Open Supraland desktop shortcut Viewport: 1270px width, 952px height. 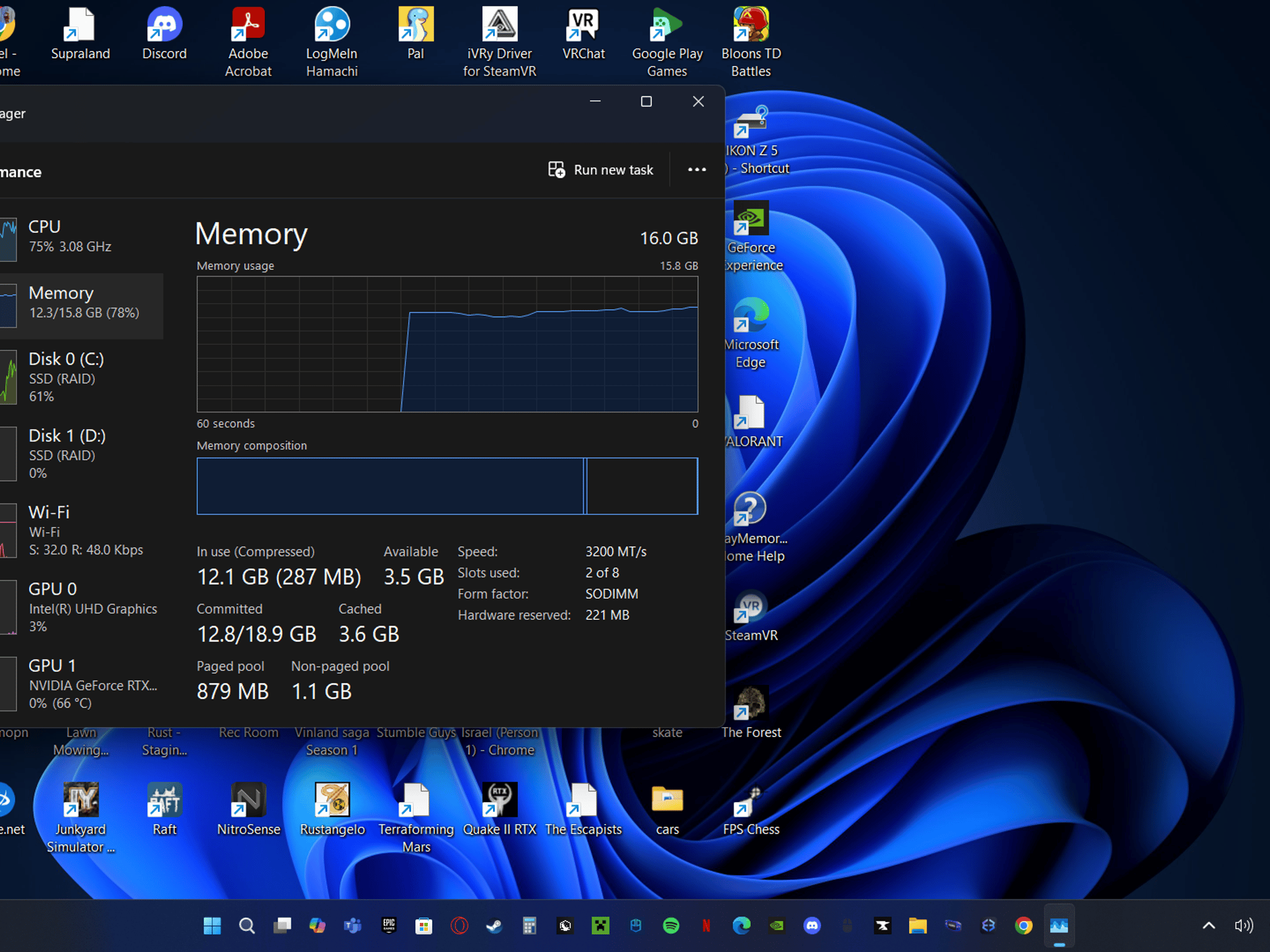pyautogui.click(x=81, y=35)
